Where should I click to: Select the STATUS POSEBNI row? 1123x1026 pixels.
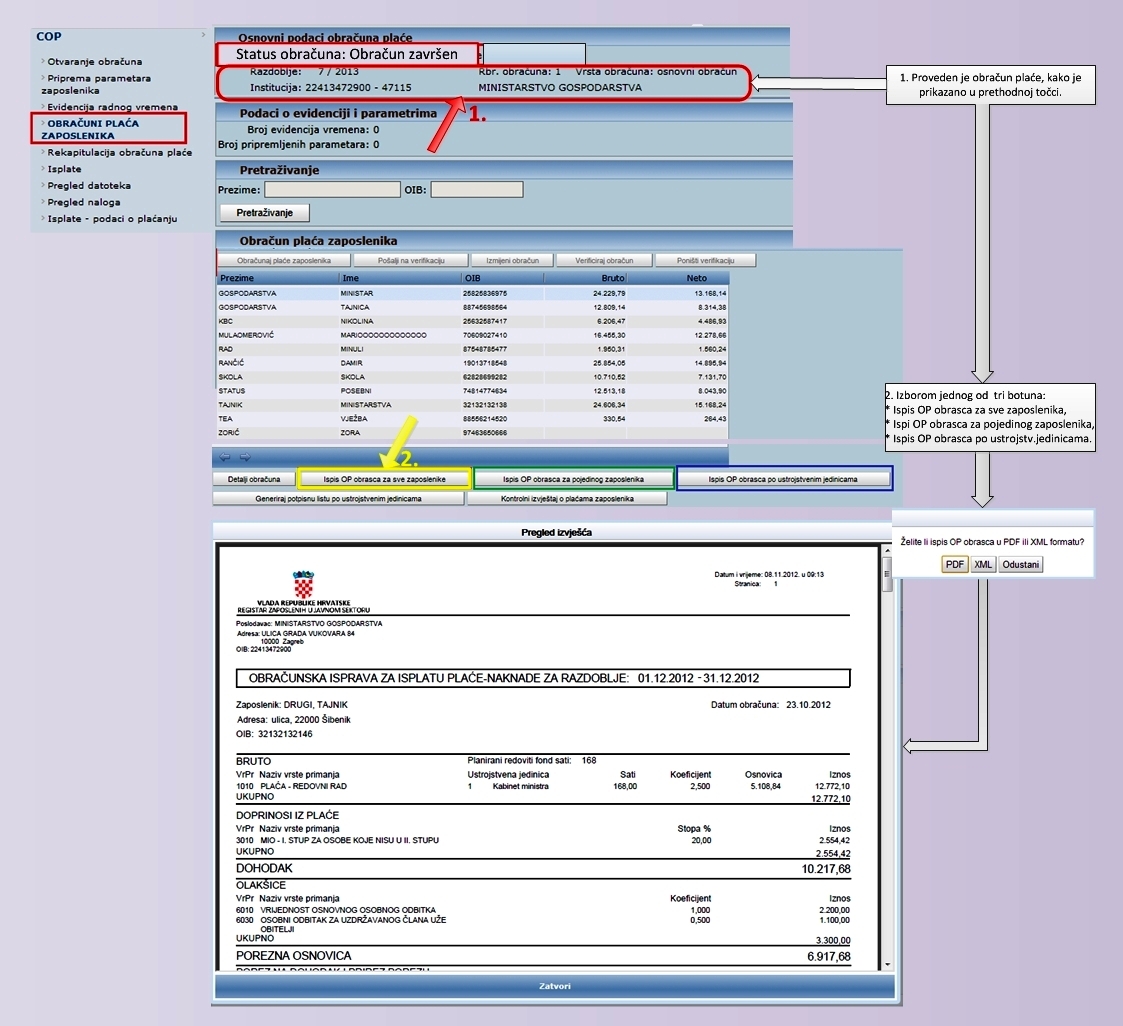pos(473,391)
